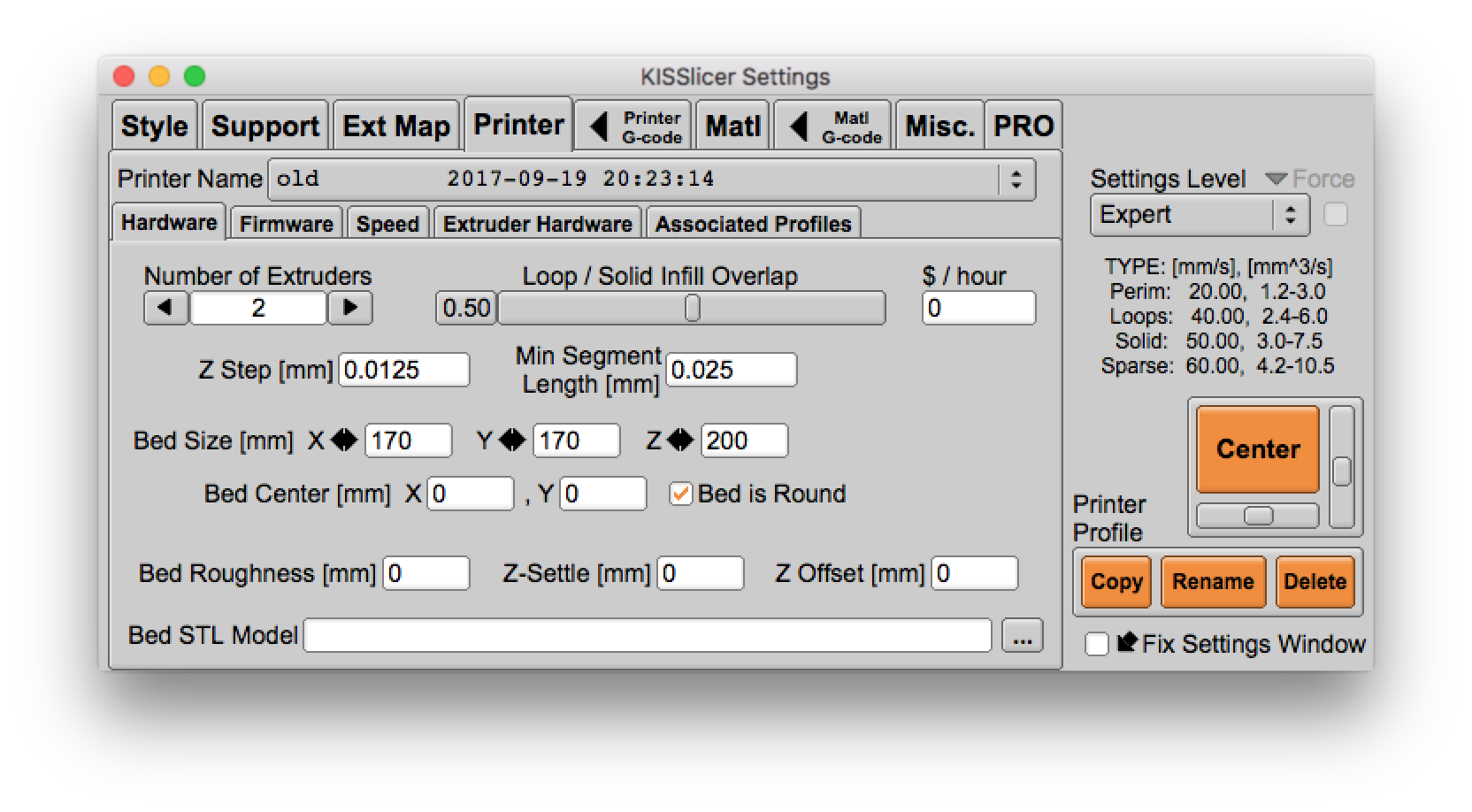Browse for Bed STL Model file
This screenshot has height=812, width=1472.
1022,636
